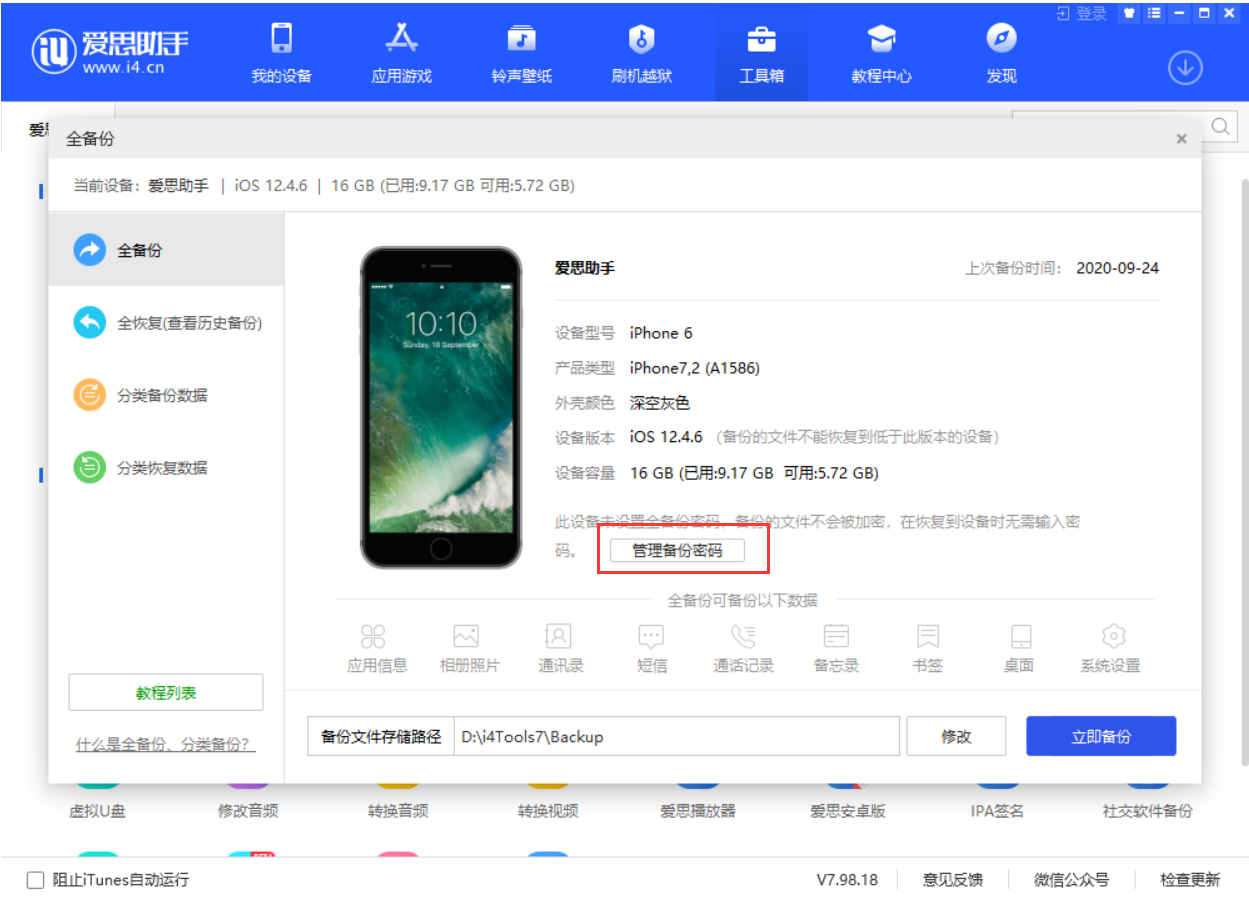The width and height of the screenshot is (1249, 899).
Task: Click the 通讯录 backup data icon
Action: (x=558, y=645)
